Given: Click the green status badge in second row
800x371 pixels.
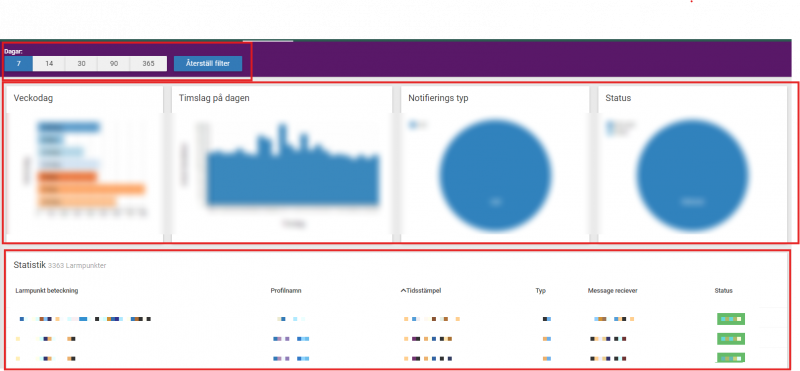Looking at the screenshot, I should coord(731,339).
